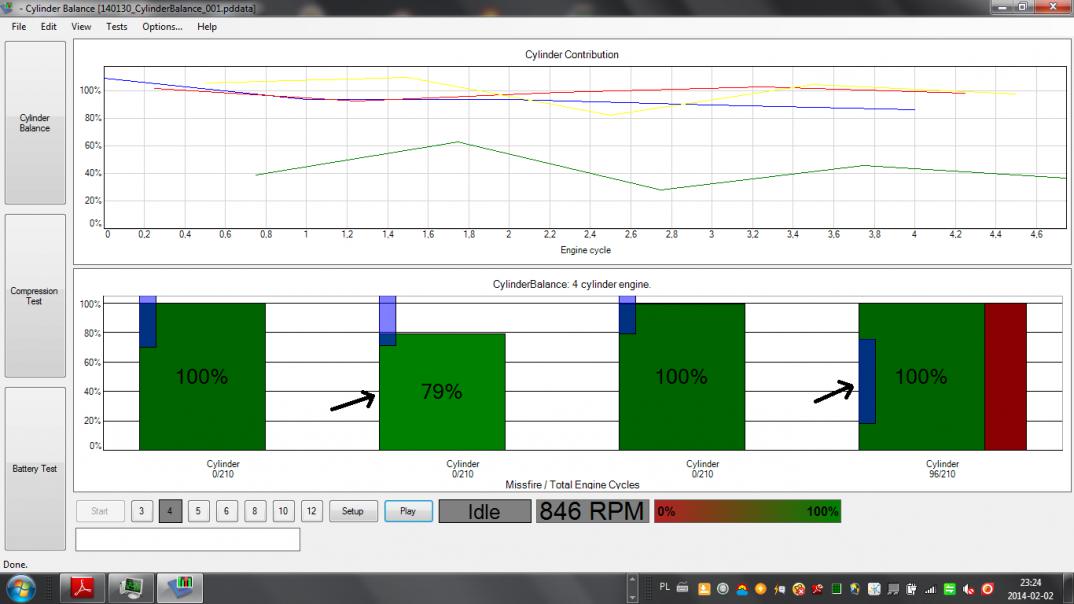This screenshot has height=604, width=1074.
Task: Open the Setup button
Action: (353, 511)
